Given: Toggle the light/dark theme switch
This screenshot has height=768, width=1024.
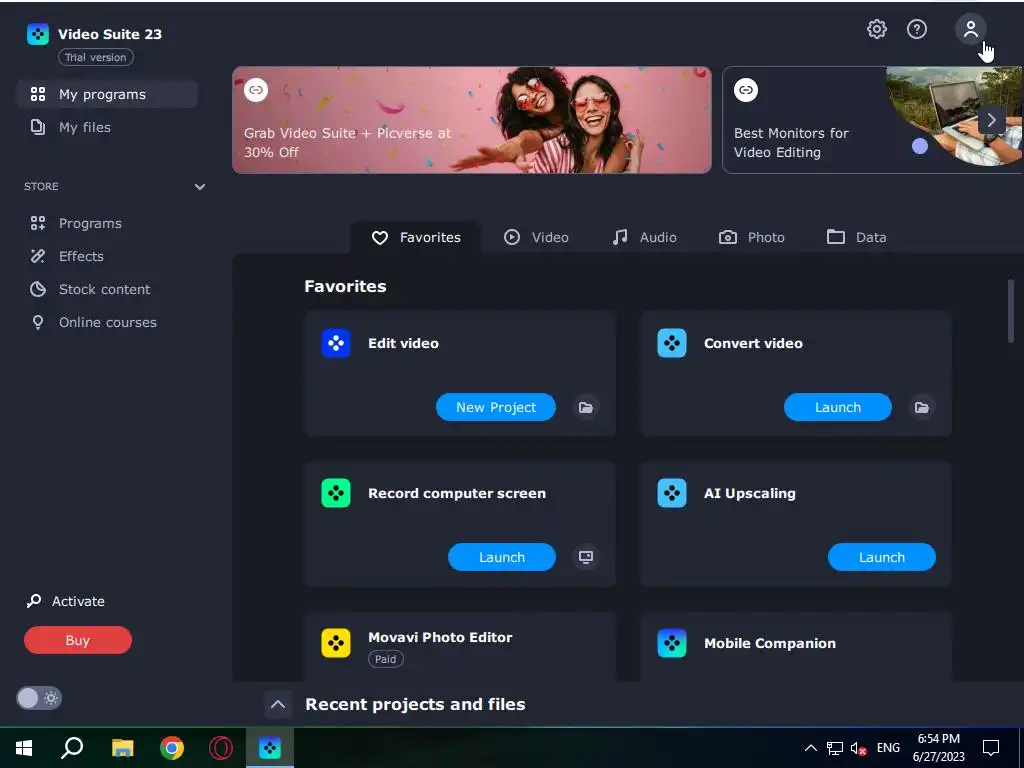Looking at the screenshot, I should 39,698.
